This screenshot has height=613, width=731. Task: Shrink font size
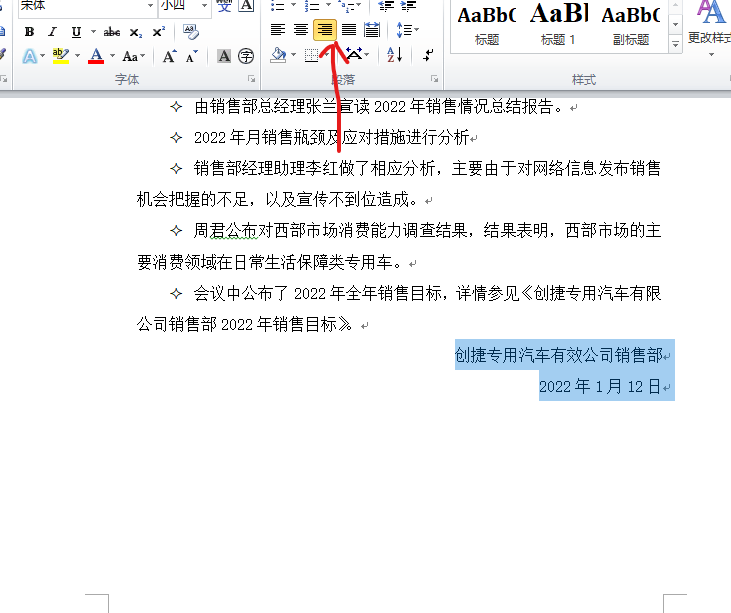(x=191, y=56)
